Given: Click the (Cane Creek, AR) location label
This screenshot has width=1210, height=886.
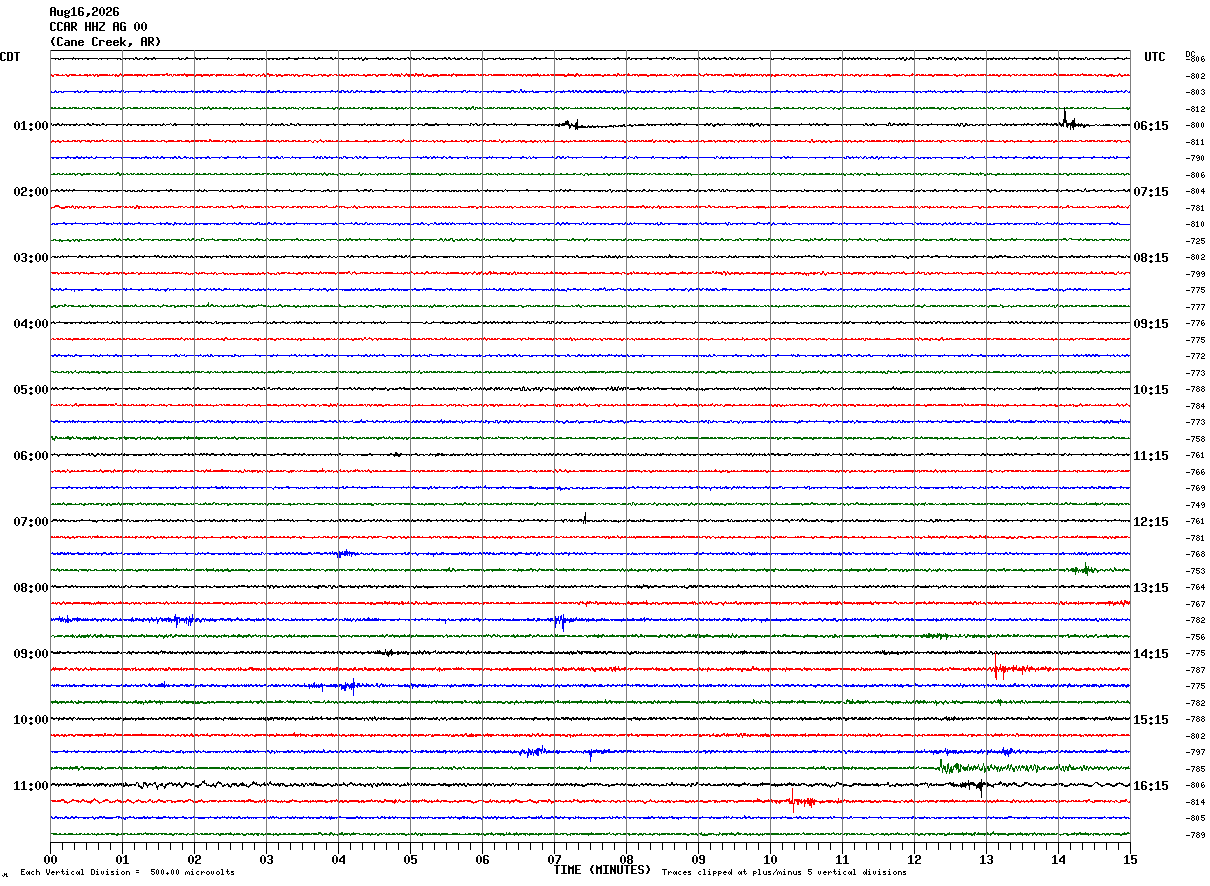Looking at the screenshot, I should click(x=105, y=42).
